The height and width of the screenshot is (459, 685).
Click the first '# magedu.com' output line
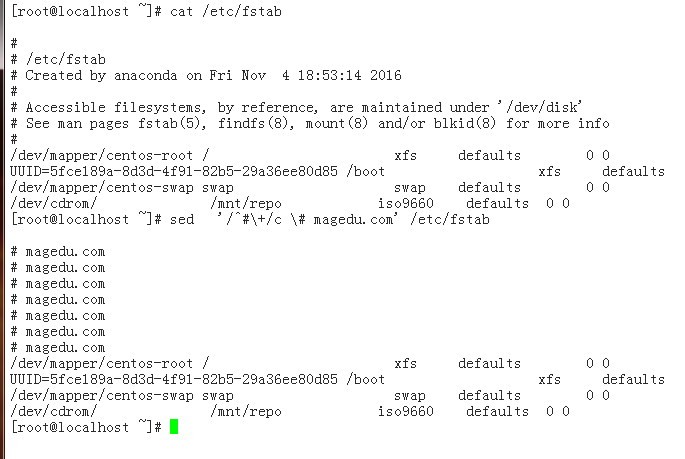pos(58,252)
